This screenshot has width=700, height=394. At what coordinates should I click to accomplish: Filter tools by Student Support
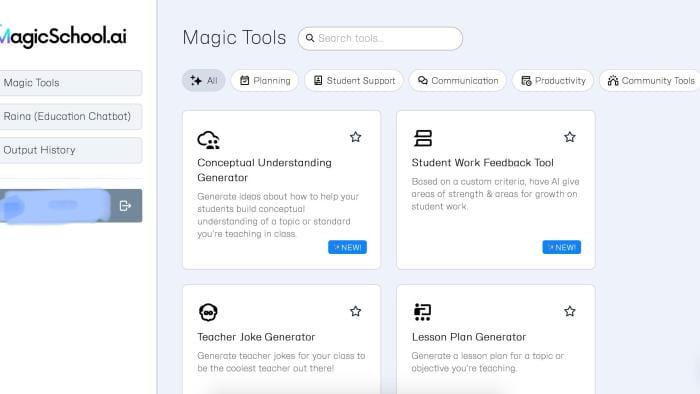point(354,81)
